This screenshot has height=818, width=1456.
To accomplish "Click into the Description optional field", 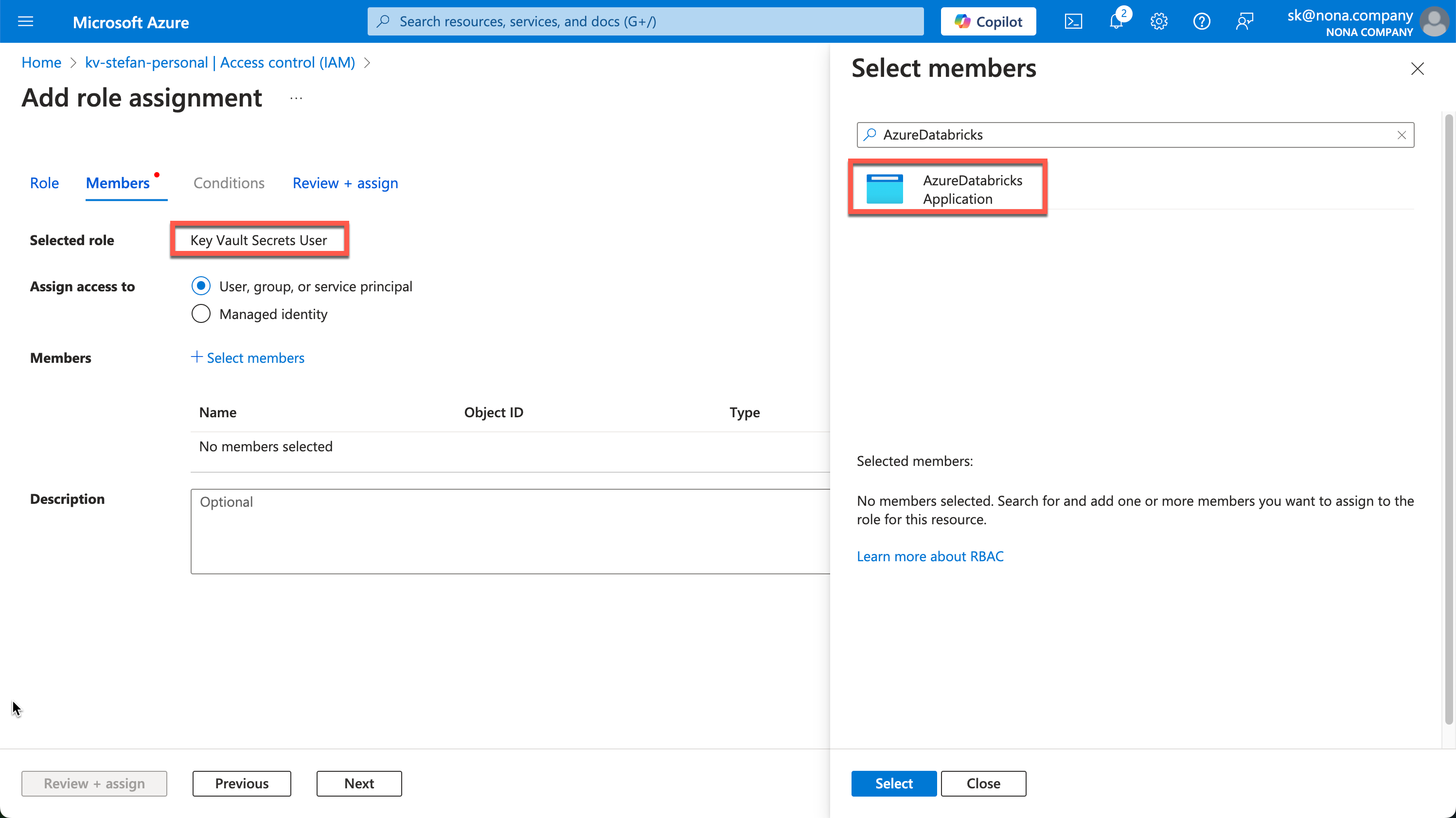I will [509, 532].
